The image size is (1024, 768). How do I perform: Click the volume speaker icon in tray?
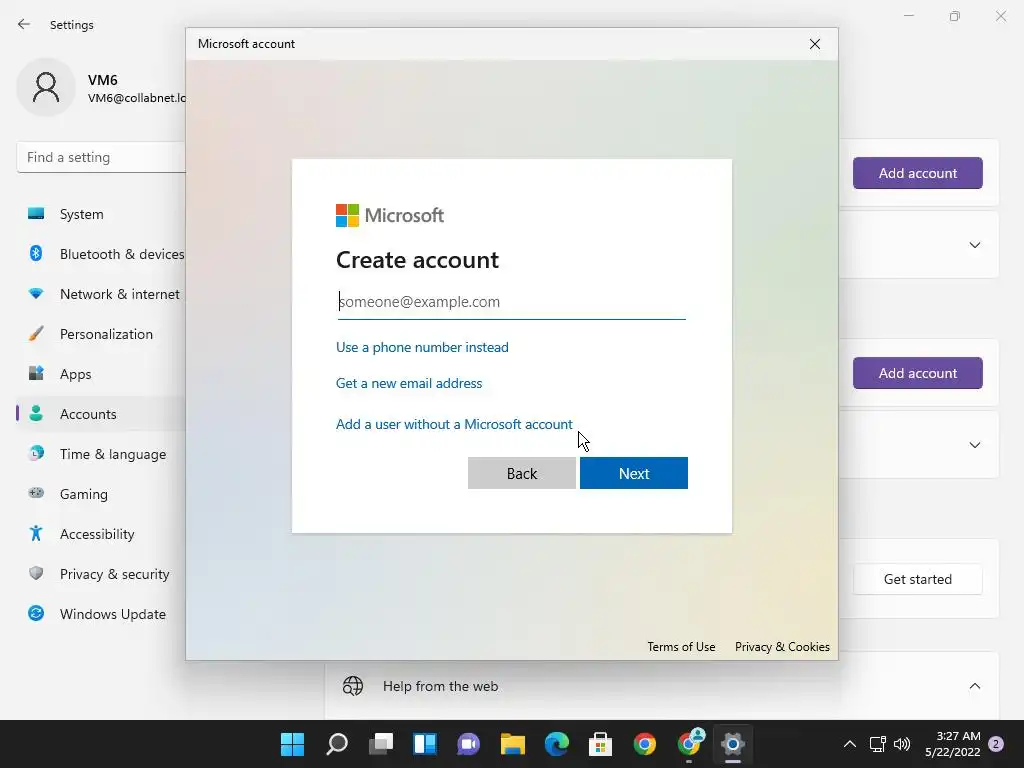(x=902, y=744)
